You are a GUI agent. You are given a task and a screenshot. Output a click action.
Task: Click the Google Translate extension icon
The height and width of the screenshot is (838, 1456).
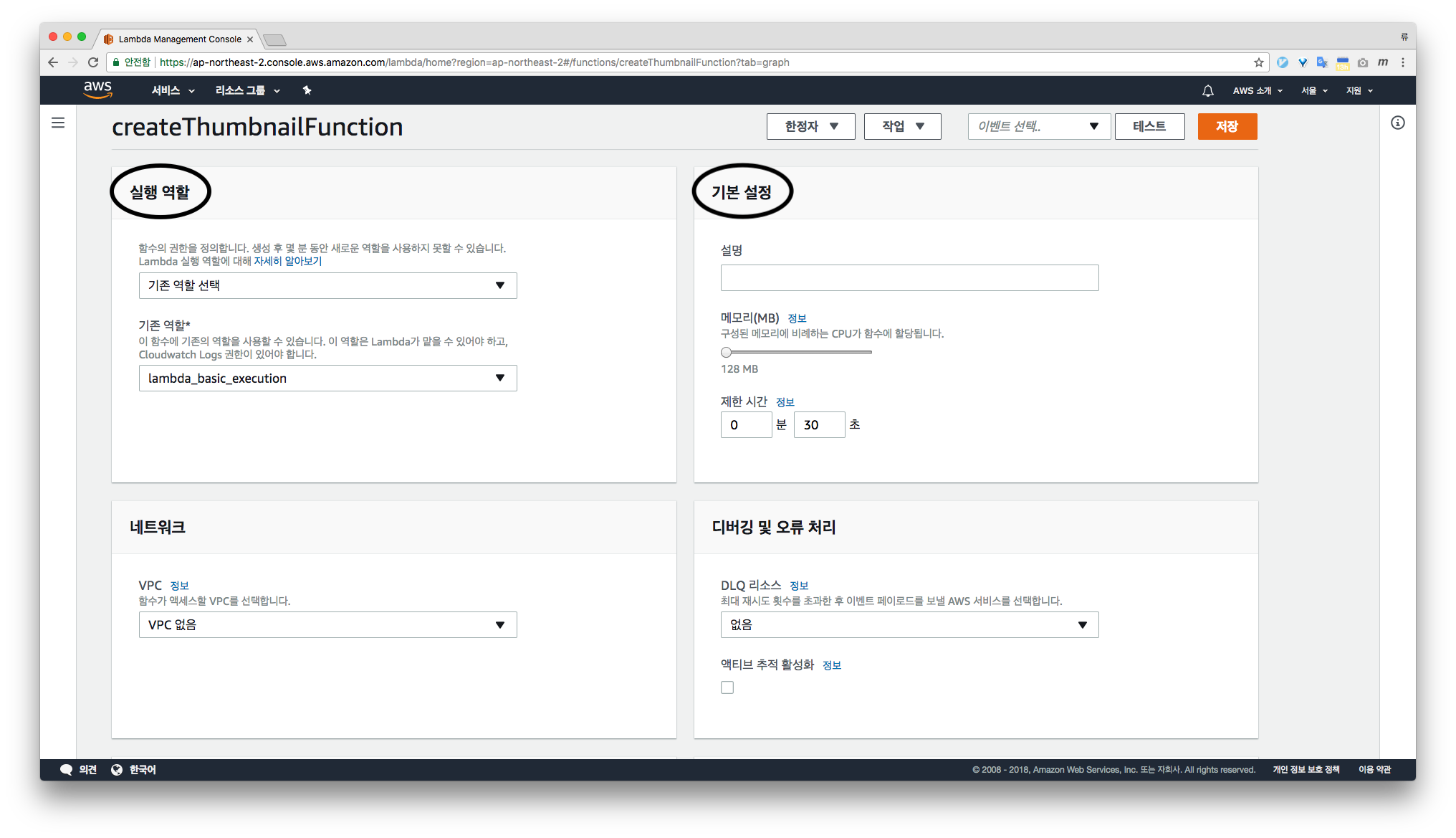(1322, 62)
